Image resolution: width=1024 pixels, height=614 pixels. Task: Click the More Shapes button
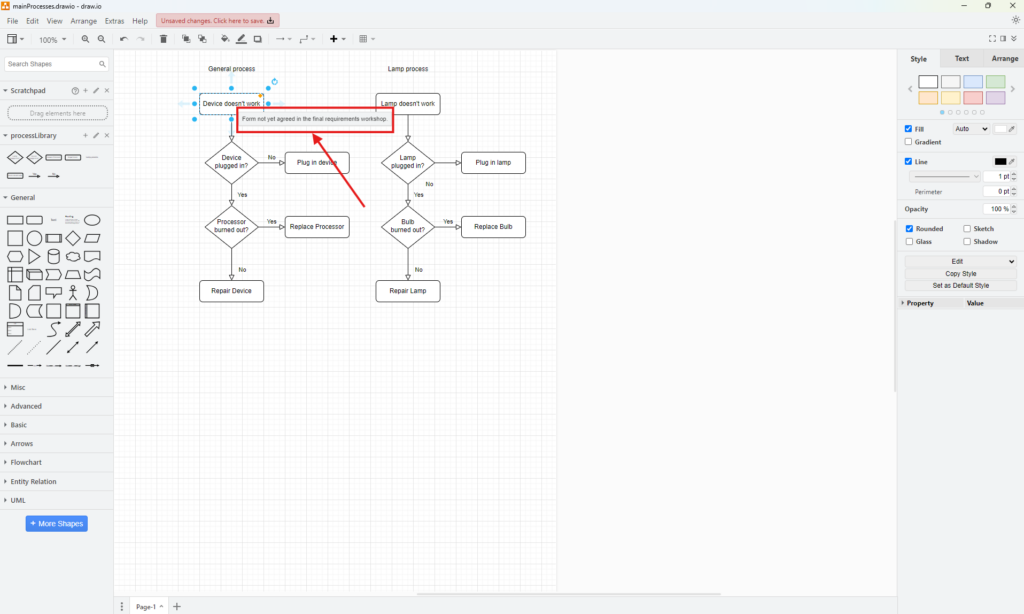coord(56,524)
